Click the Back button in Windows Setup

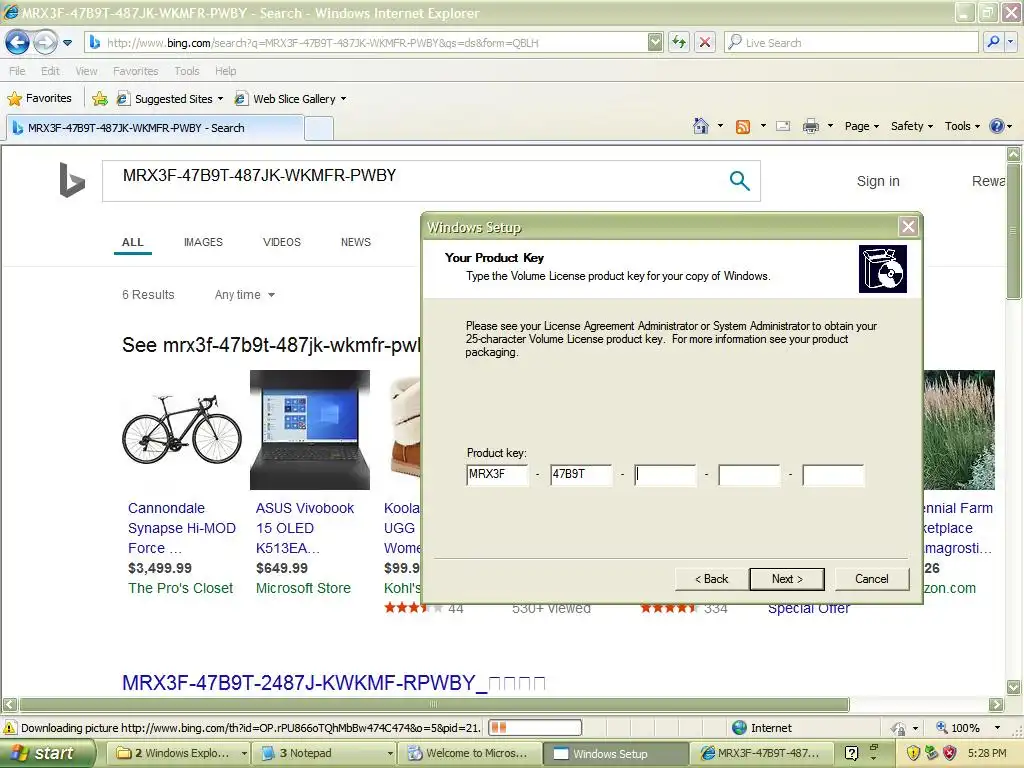coord(711,579)
